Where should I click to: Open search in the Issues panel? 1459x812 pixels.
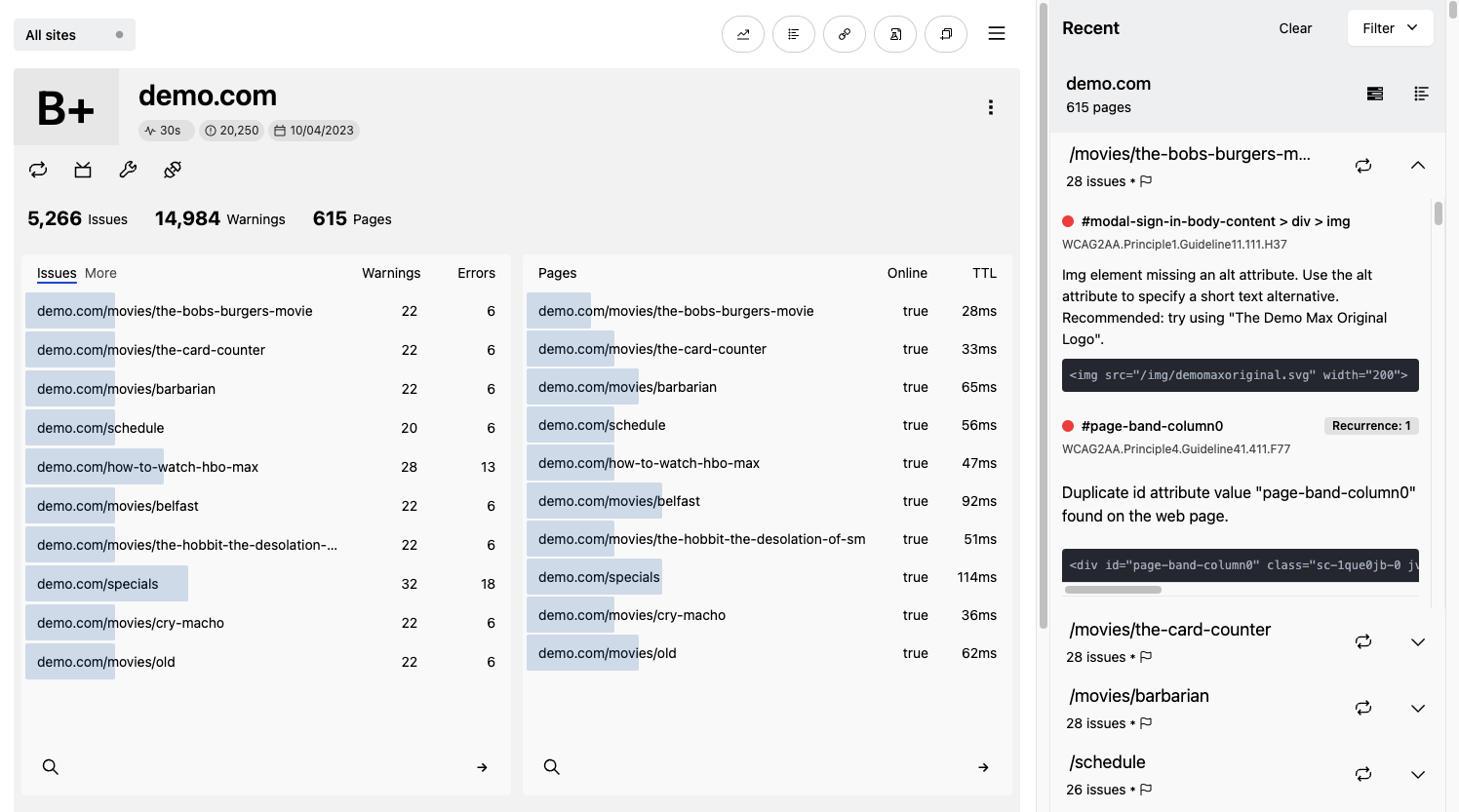point(51,767)
